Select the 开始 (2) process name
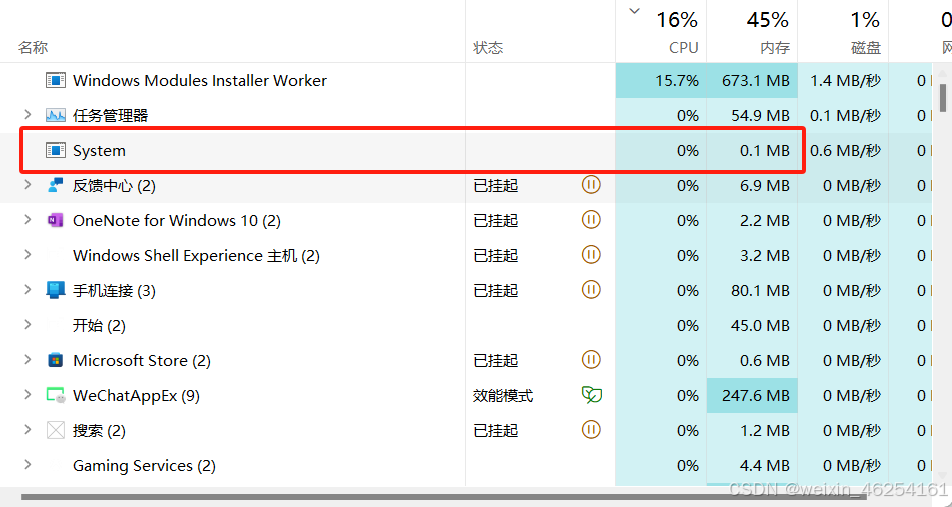Viewport: 952px width, 507px height. tap(99, 326)
